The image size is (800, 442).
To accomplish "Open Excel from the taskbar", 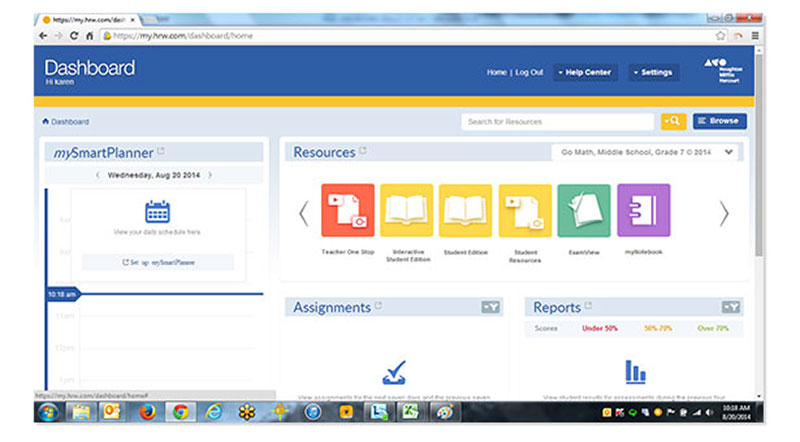I will [410, 411].
